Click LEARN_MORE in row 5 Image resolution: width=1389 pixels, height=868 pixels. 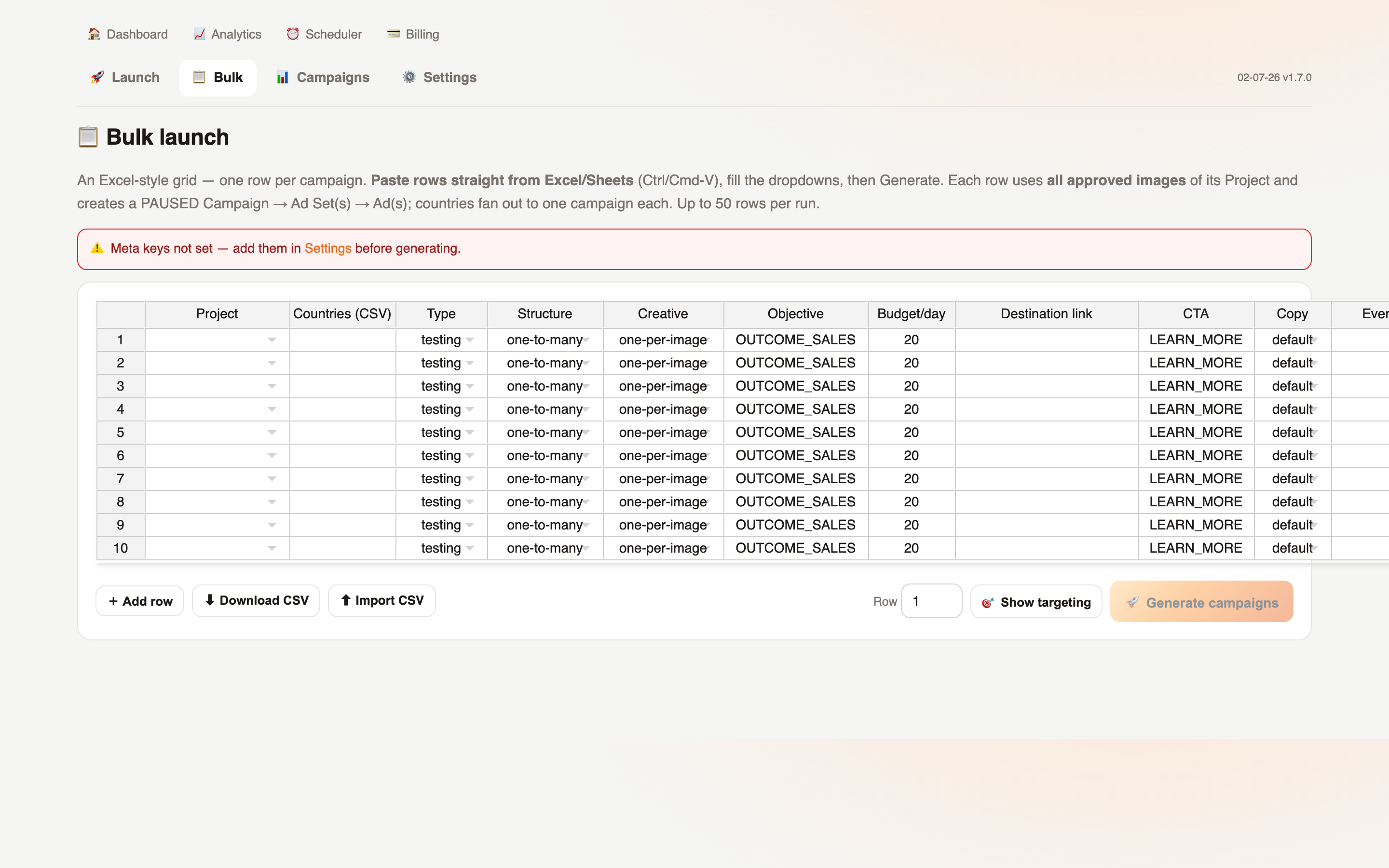(1196, 432)
